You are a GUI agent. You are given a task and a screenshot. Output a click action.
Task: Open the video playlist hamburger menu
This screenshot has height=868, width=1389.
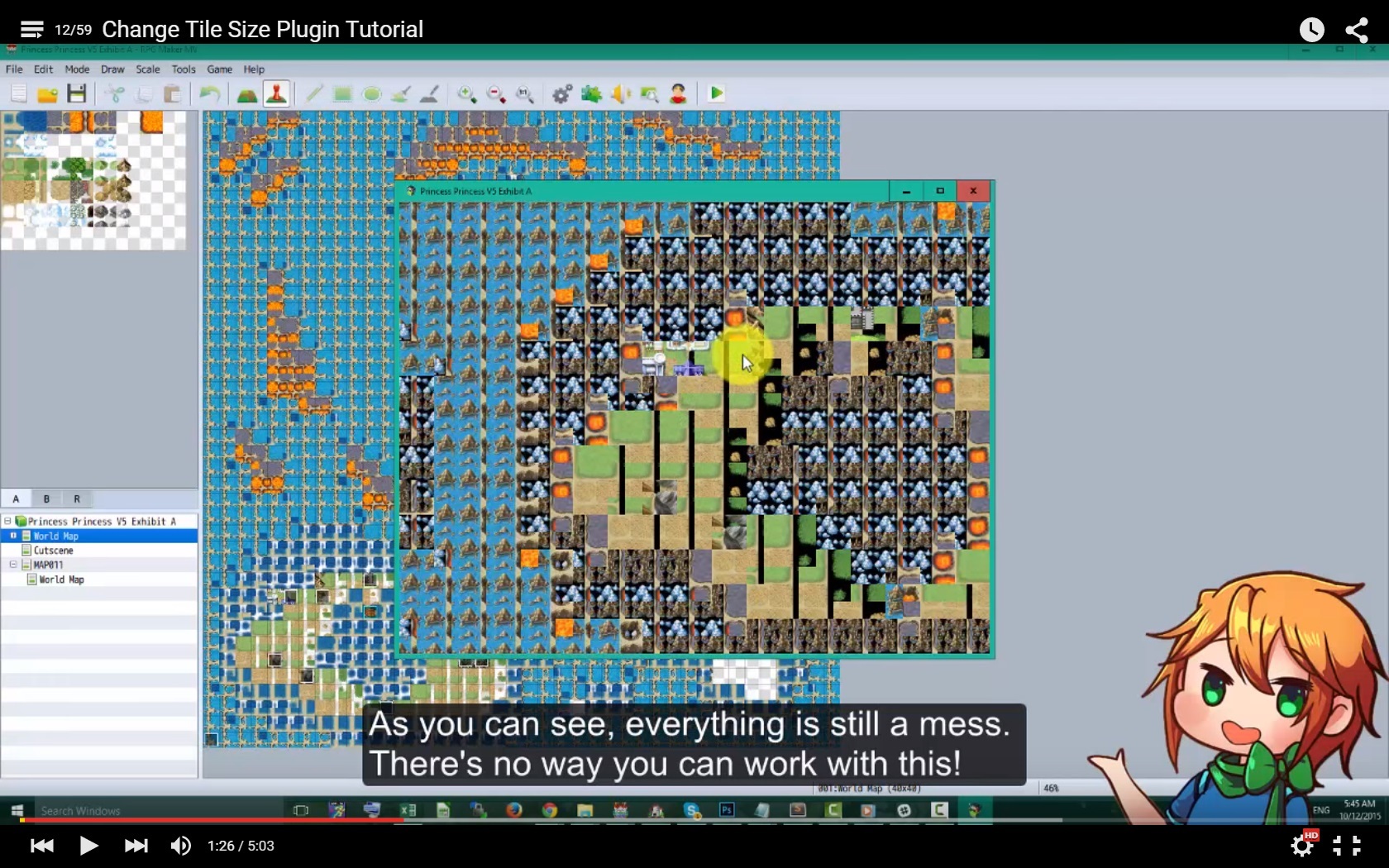pyautogui.click(x=31, y=30)
